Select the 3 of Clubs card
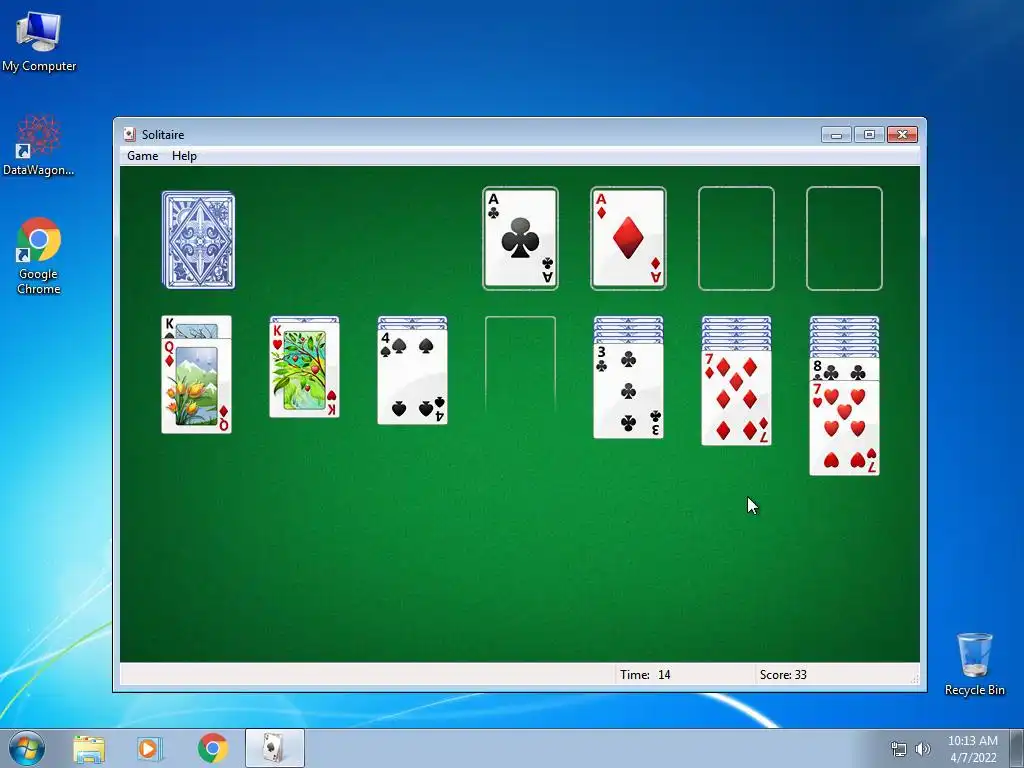The width and height of the screenshot is (1024, 768). (x=628, y=391)
